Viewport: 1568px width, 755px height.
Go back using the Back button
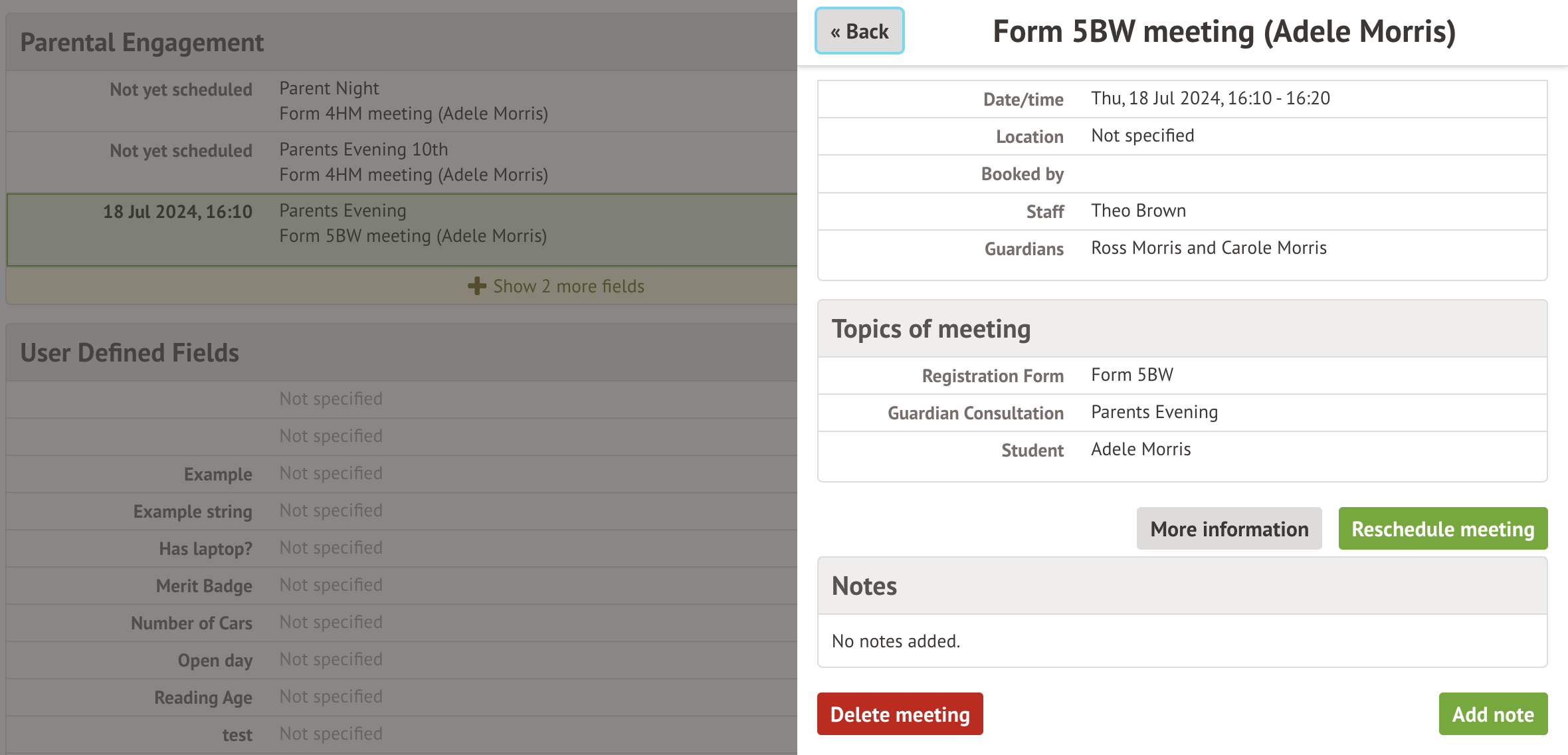pyautogui.click(x=859, y=31)
